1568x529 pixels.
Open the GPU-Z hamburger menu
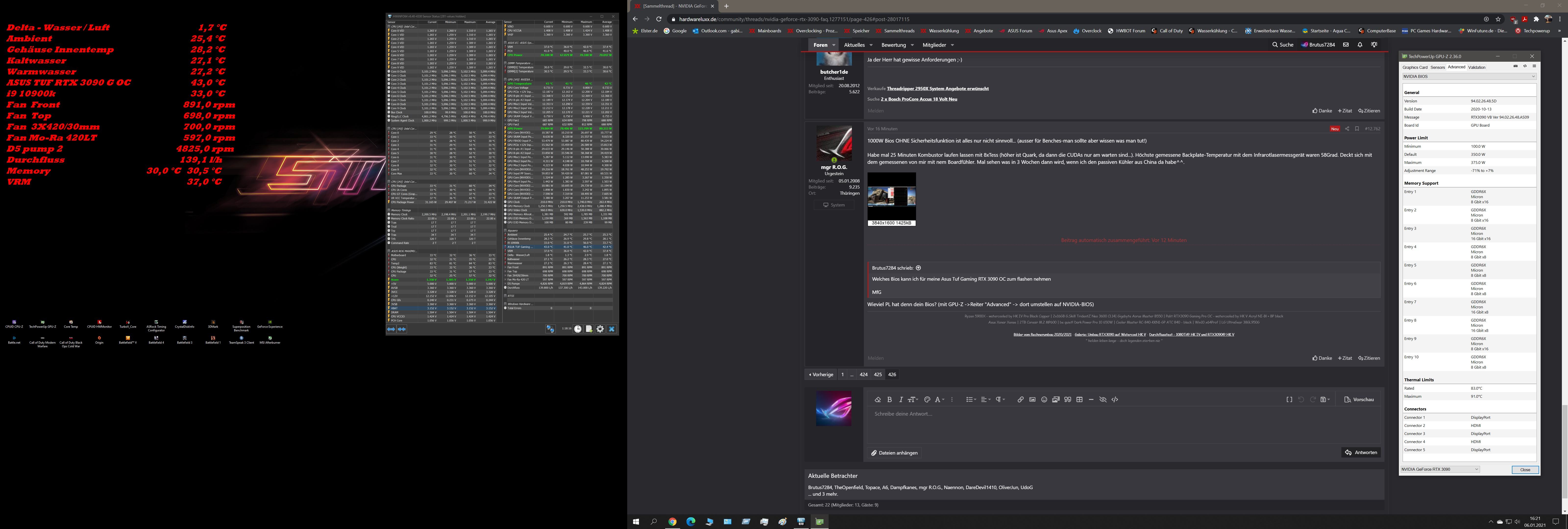click(x=1534, y=66)
